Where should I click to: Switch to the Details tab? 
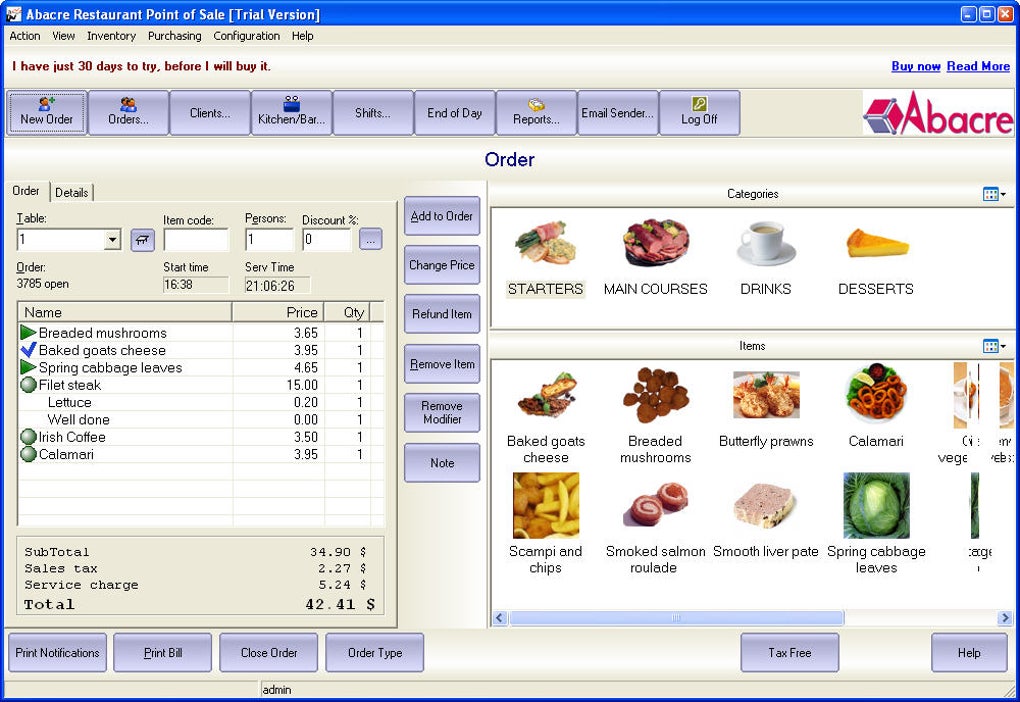point(72,193)
